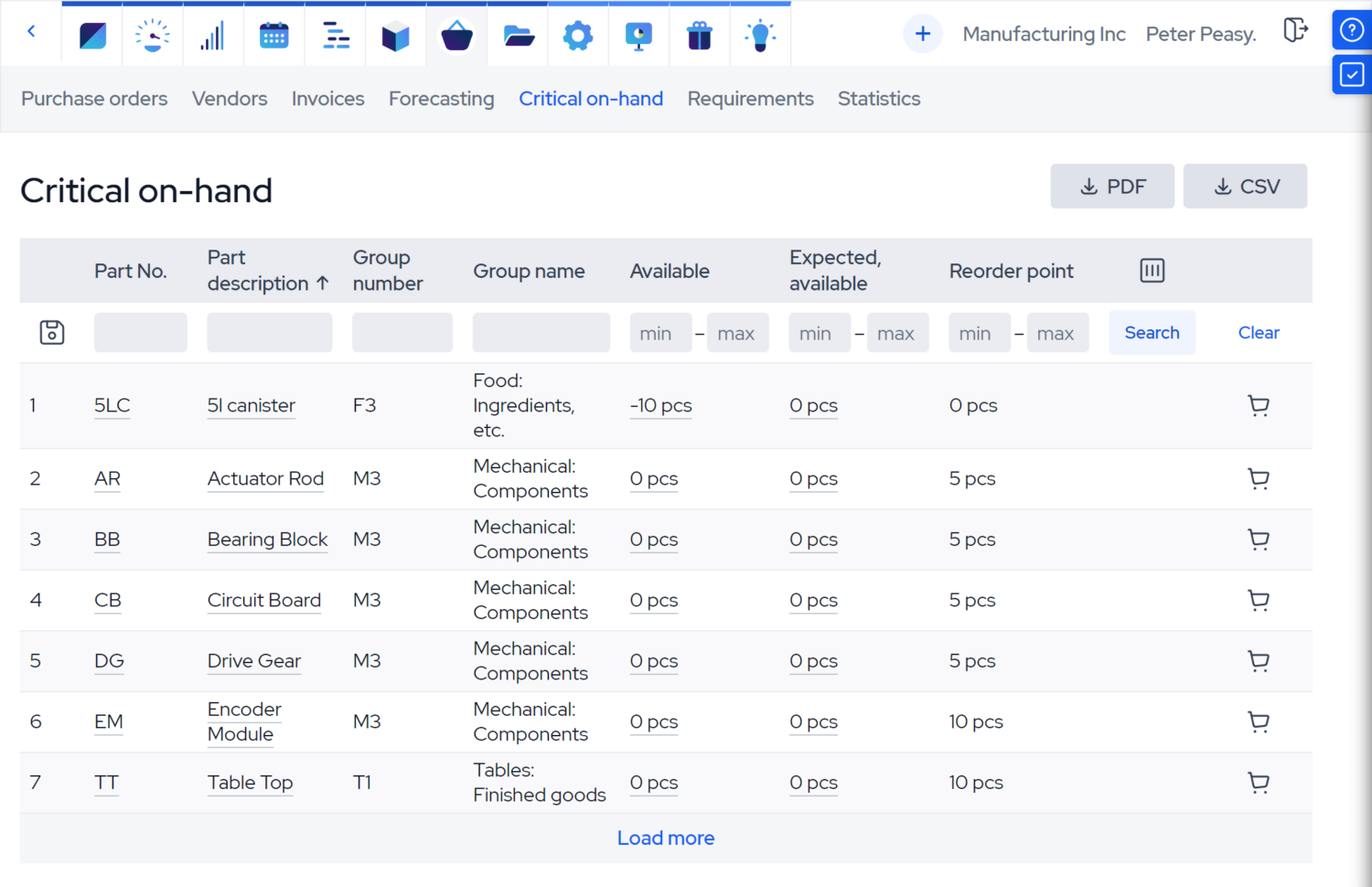Open the settings gear icon
The height and width of the screenshot is (887, 1372).
click(x=578, y=34)
